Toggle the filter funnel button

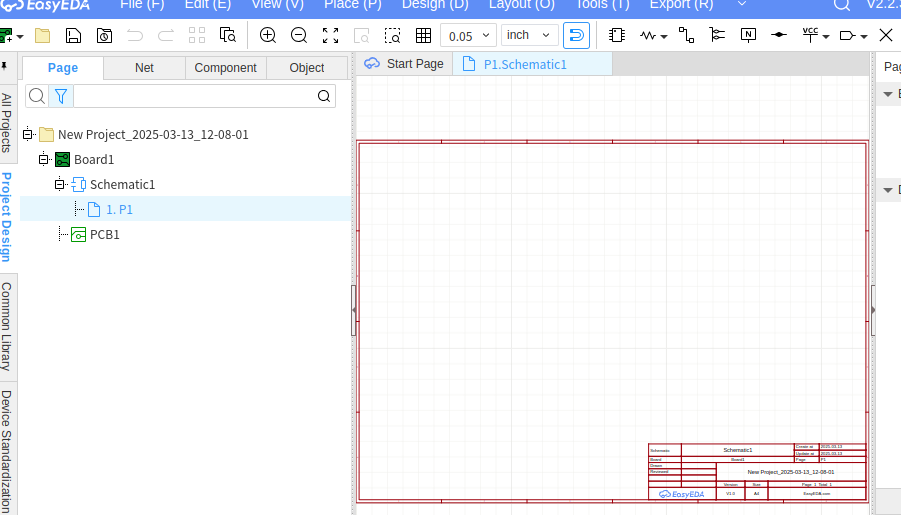click(61, 96)
